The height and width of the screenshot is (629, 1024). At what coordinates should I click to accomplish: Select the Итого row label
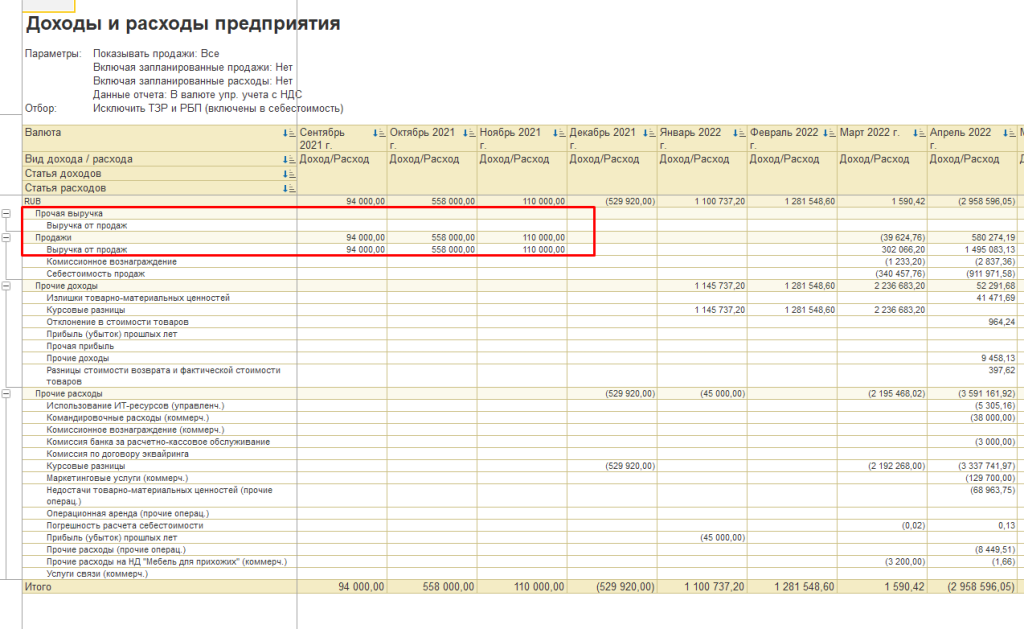tap(38, 587)
